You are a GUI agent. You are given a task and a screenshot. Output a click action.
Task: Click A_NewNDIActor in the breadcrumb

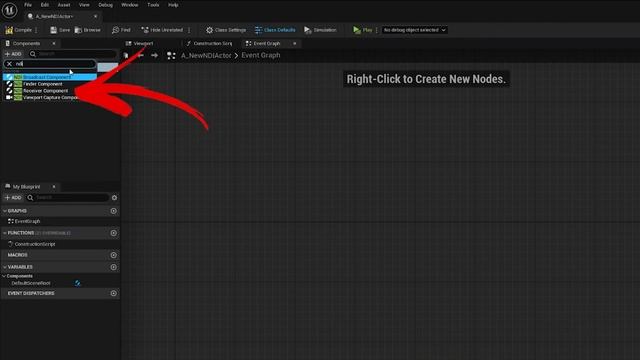tap(206, 56)
